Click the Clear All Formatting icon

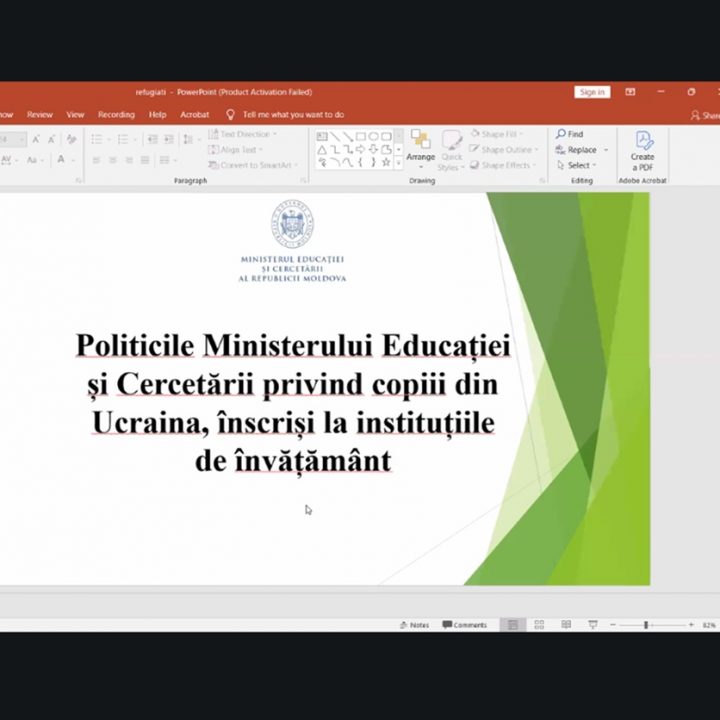tap(70, 140)
